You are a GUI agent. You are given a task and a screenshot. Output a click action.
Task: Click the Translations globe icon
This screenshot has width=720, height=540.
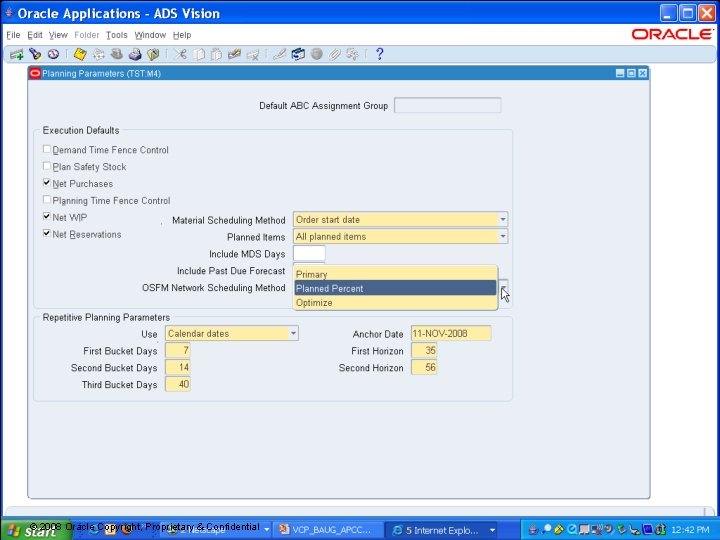[x=316, y=54]
